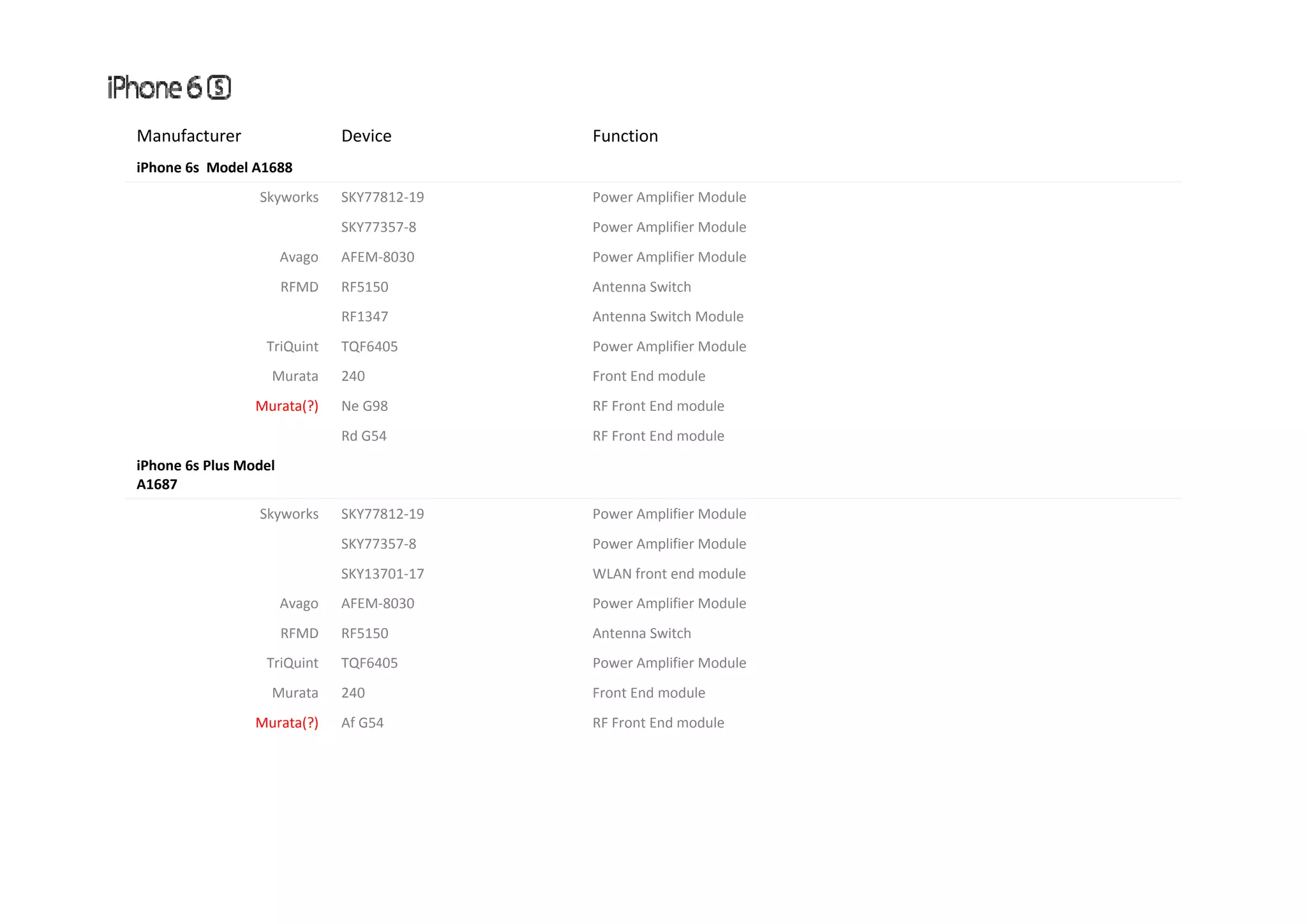Click AFEM-8030 under Model A1688
This screenshot has height=924, width=1307.
(377, 257)
